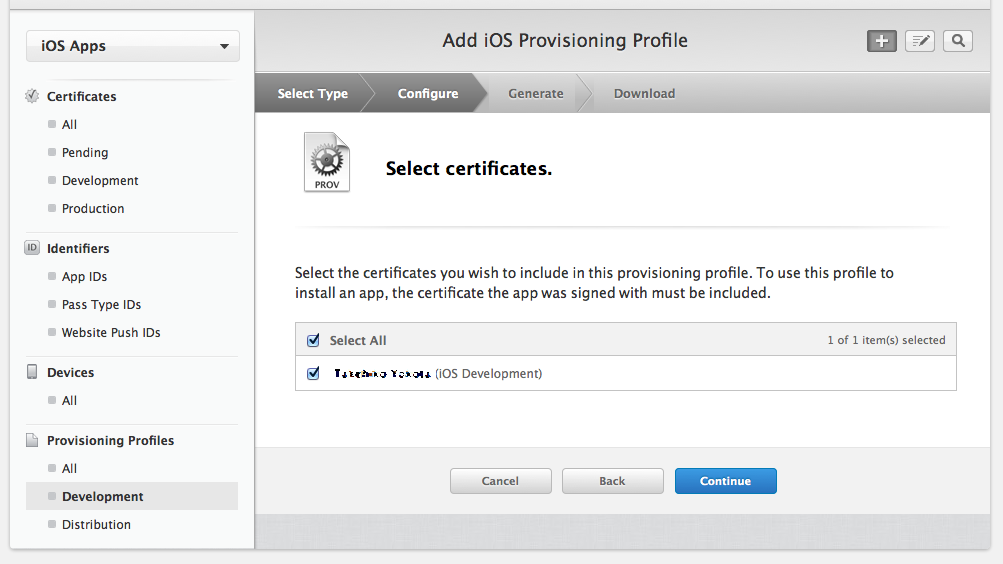Go to the Select Type step
The width and height of the screenshot is (1003, 564).
pos(312,94)
